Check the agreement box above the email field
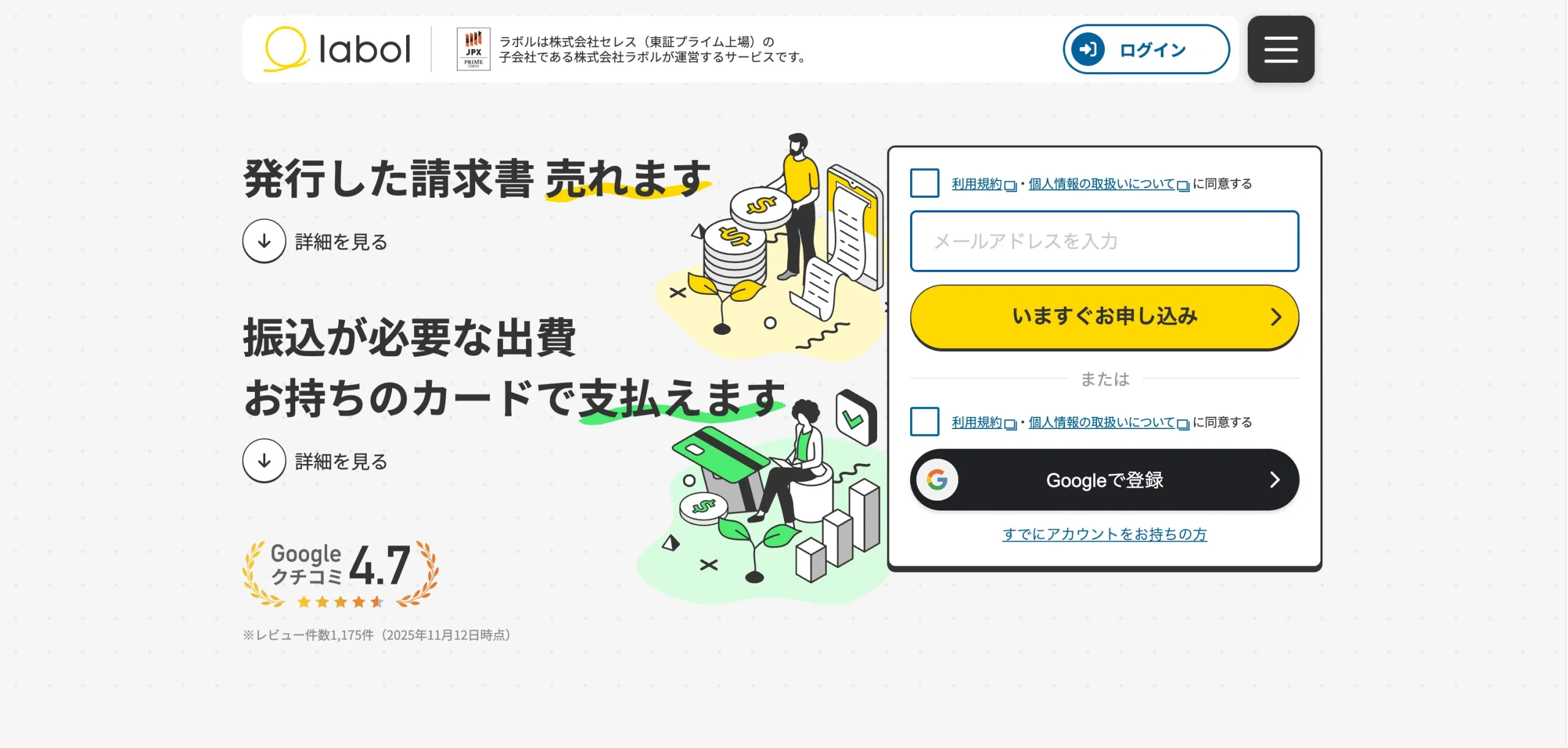The image size is (1568, 748). tap(924, 183)
